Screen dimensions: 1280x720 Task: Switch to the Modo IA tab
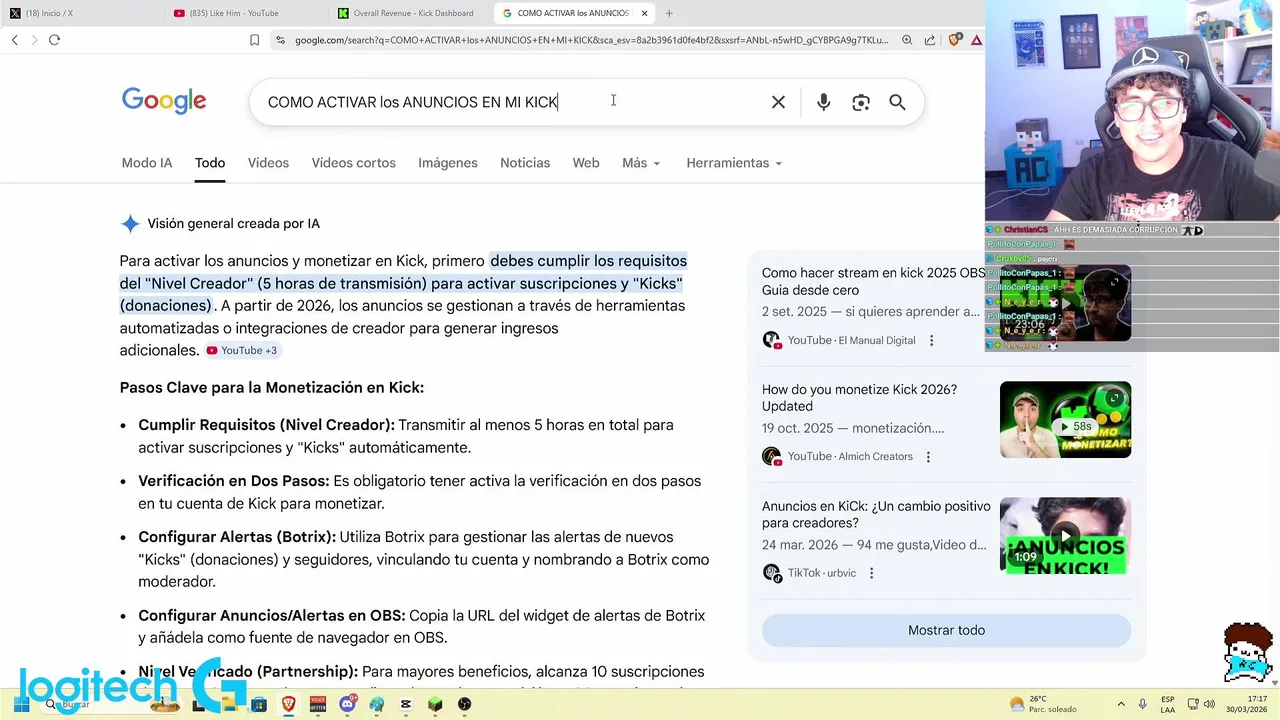[x=147, y=163]
